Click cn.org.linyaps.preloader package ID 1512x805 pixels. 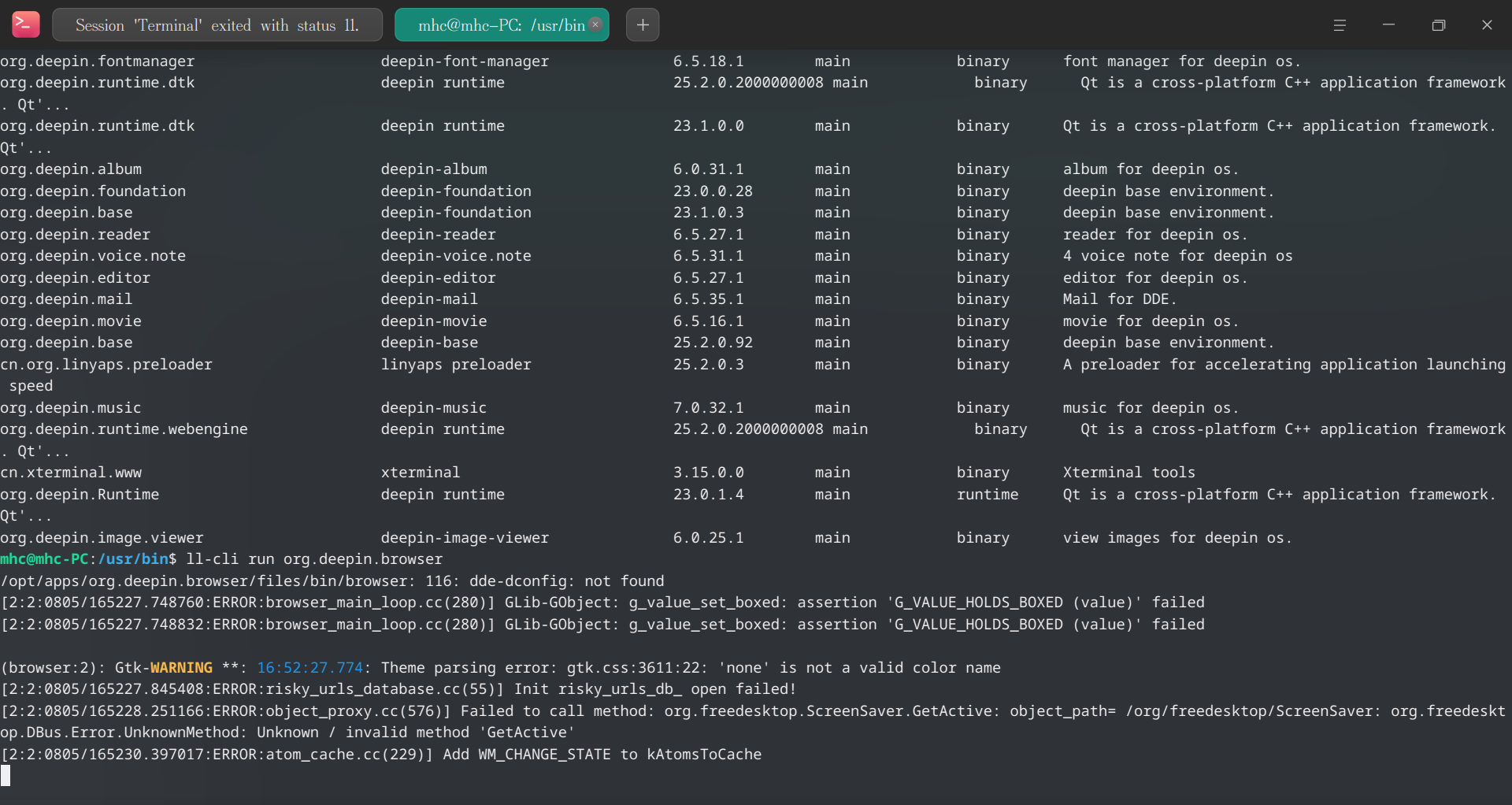[x=106, y=365]
